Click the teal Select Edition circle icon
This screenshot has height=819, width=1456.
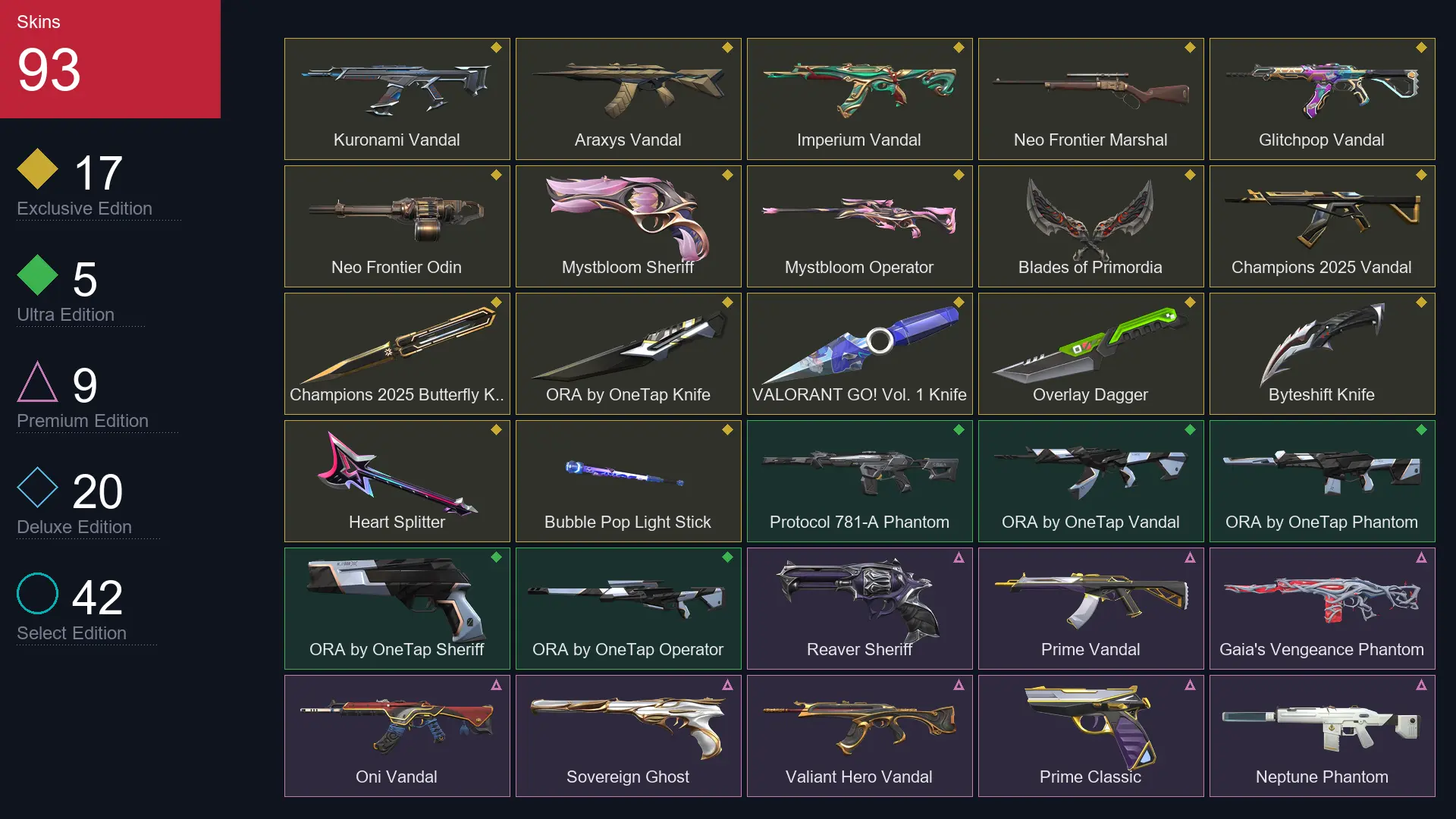point(38,594)
